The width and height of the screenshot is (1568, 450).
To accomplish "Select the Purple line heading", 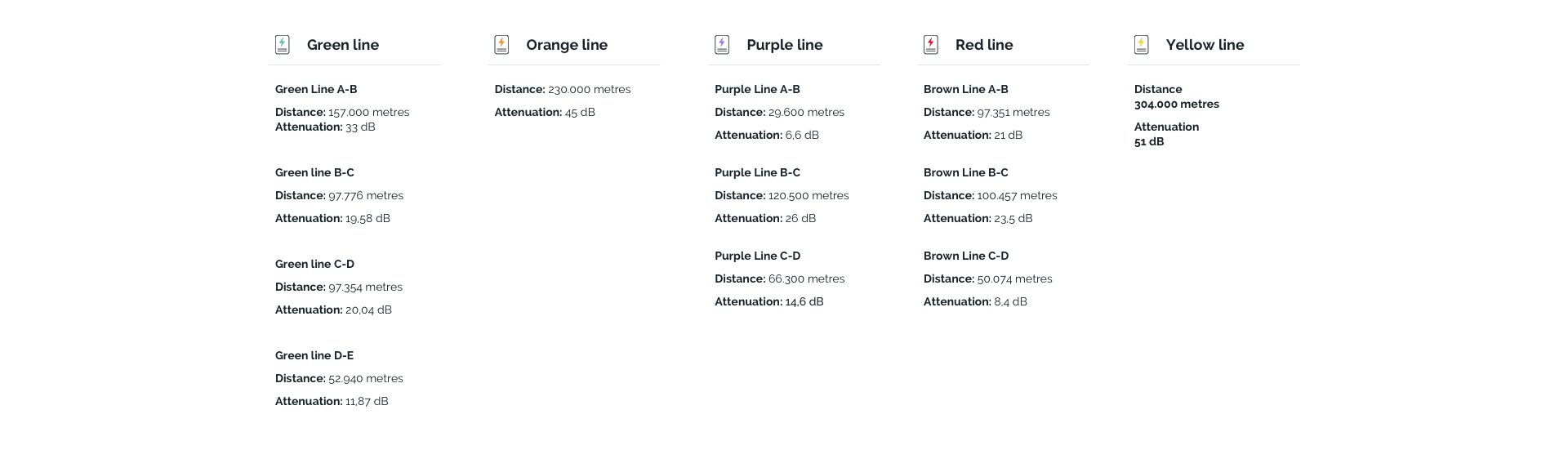I will [x=785, y=45].
